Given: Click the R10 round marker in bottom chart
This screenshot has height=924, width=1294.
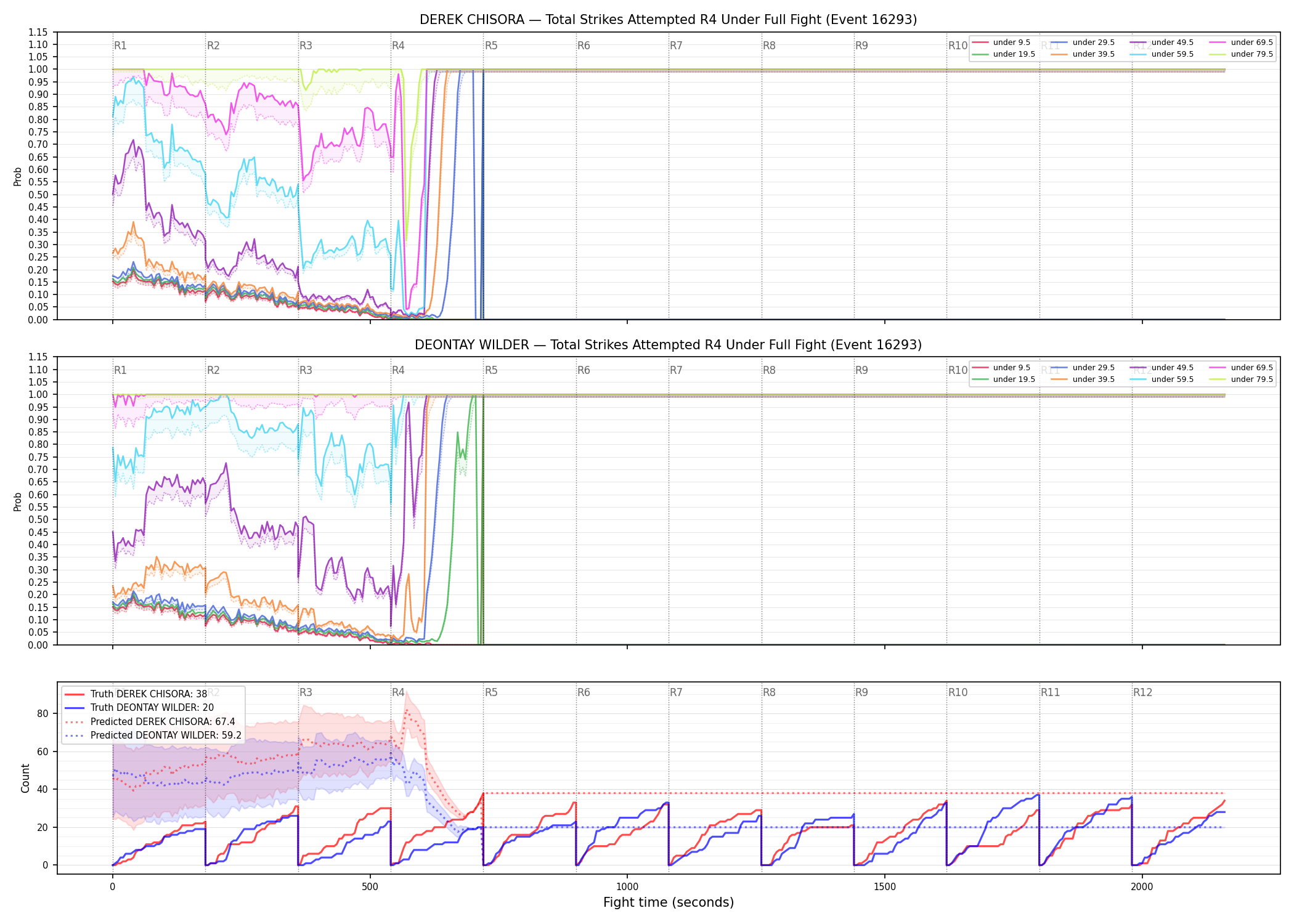Looking at the screenshot, I should 958,692.
